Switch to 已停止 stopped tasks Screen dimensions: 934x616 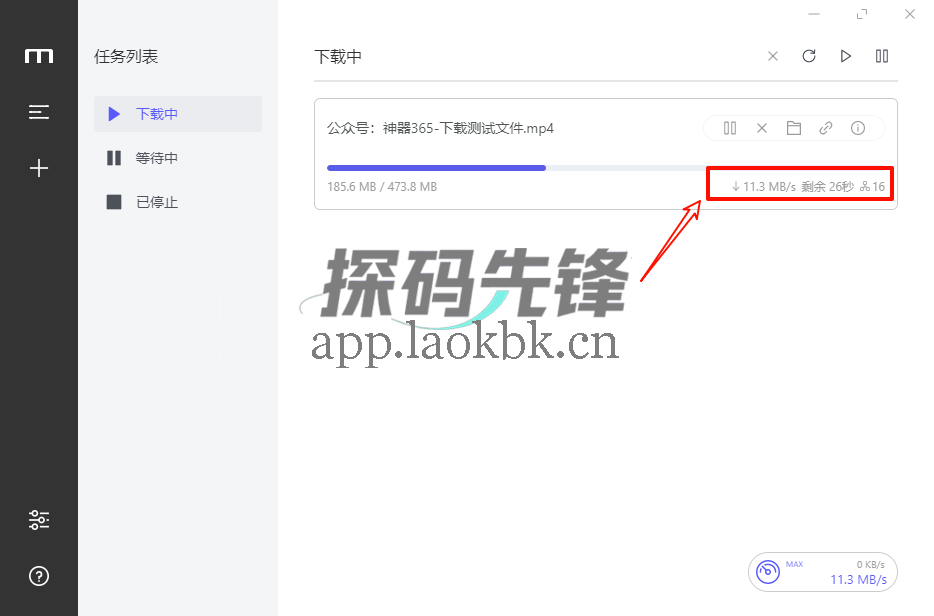[178, 202]
